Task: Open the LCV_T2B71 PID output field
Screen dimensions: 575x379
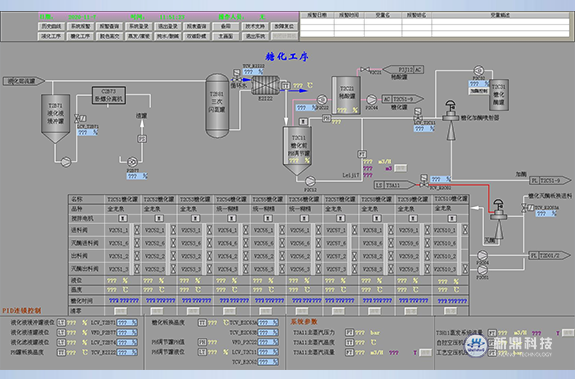Action: (127, 323)
